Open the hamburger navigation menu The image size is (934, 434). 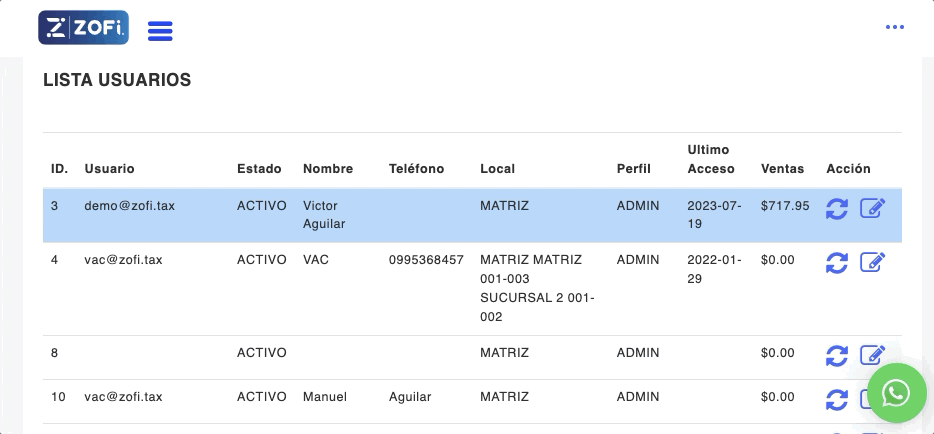[x=160, y=30]
